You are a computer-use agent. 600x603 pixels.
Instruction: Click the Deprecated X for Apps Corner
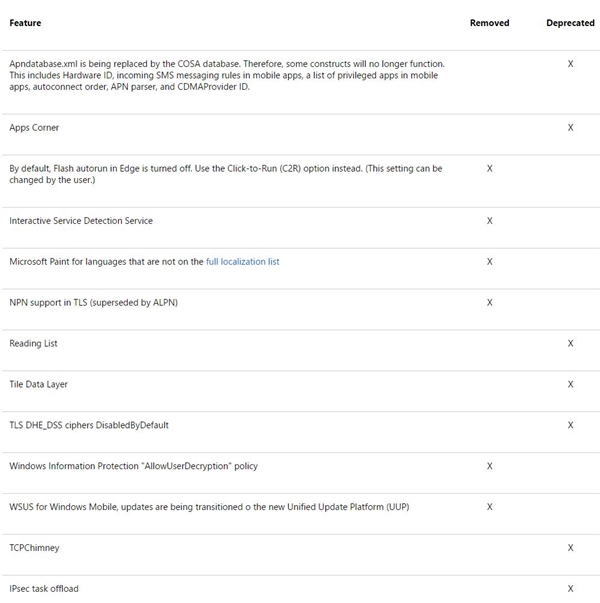(570, 128)
